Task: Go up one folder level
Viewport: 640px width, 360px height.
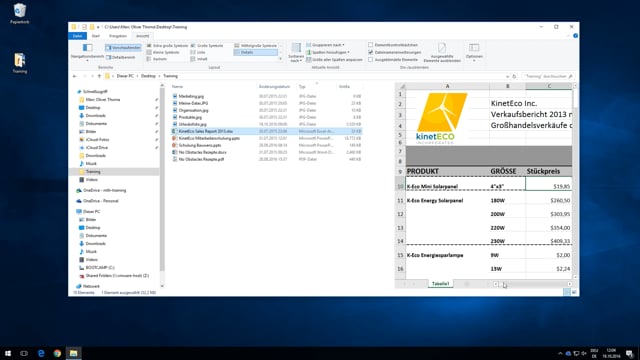Action: (x=99, y=76)
